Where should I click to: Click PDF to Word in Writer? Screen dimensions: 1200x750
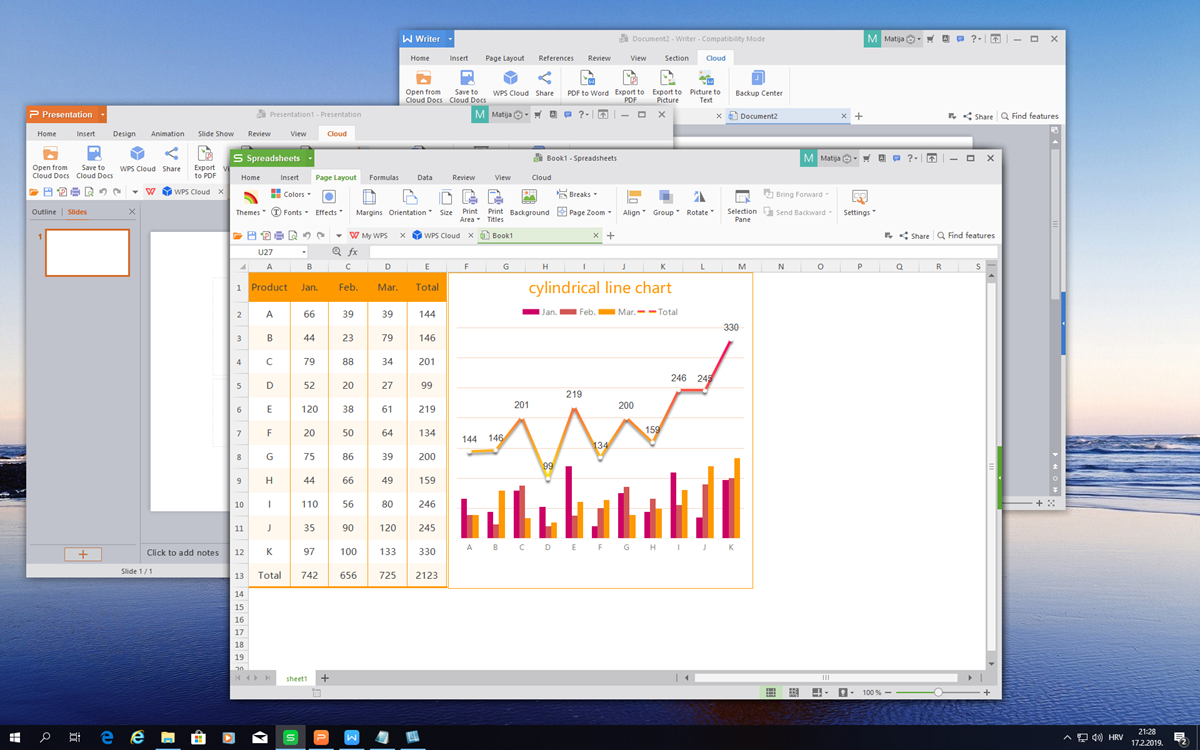pyautogui.click(x=587, y=83)
